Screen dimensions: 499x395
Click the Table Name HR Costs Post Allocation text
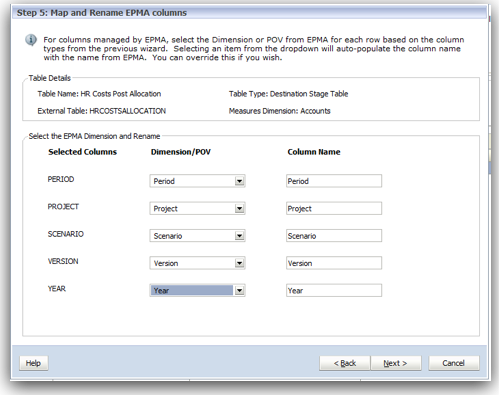pyautogui.click(x=99, y=94)
